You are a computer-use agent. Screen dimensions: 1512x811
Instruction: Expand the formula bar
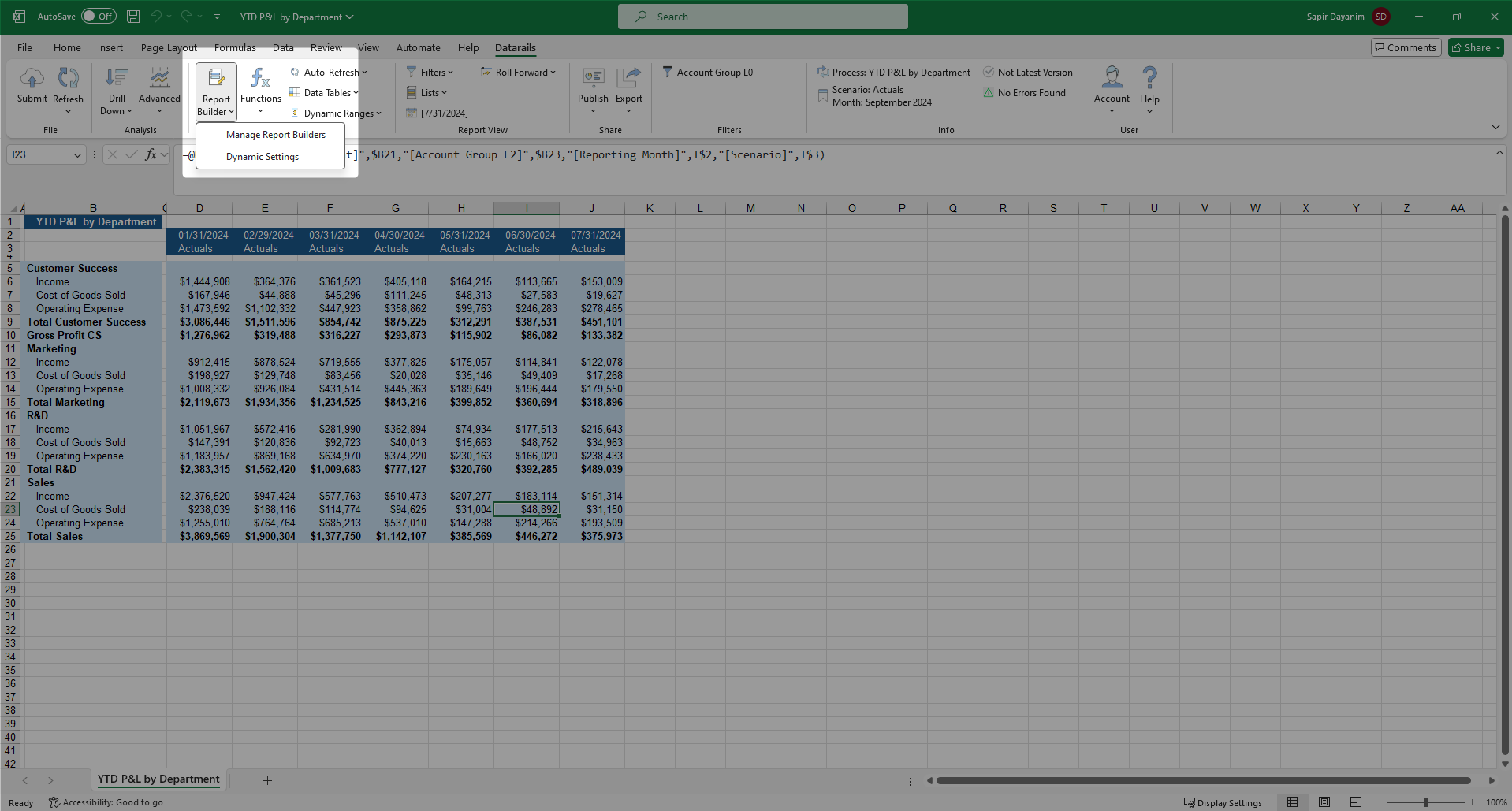pyautogui.click(x=1499, y=153)
